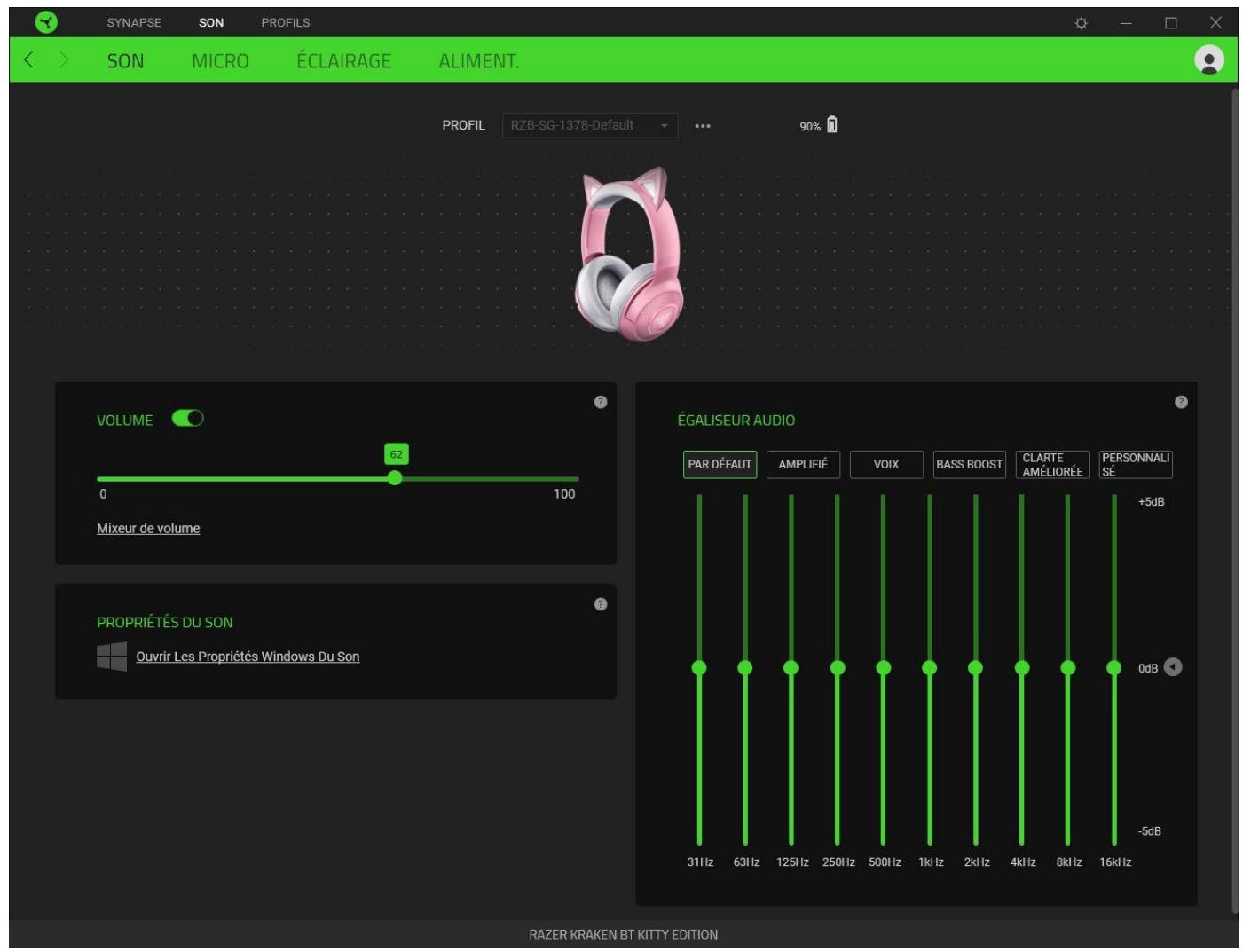The height and width of the screenshot is (952, 1243).
Task: Reset equalizer with 0dB arrow
Action: pos(1173,667)
